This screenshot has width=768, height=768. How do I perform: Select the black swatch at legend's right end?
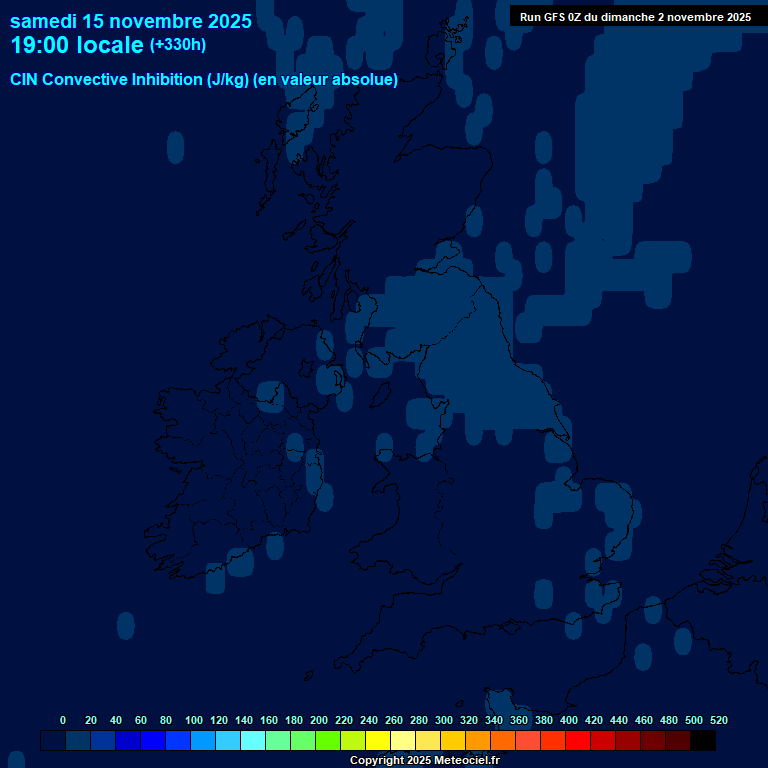point(703,741)
